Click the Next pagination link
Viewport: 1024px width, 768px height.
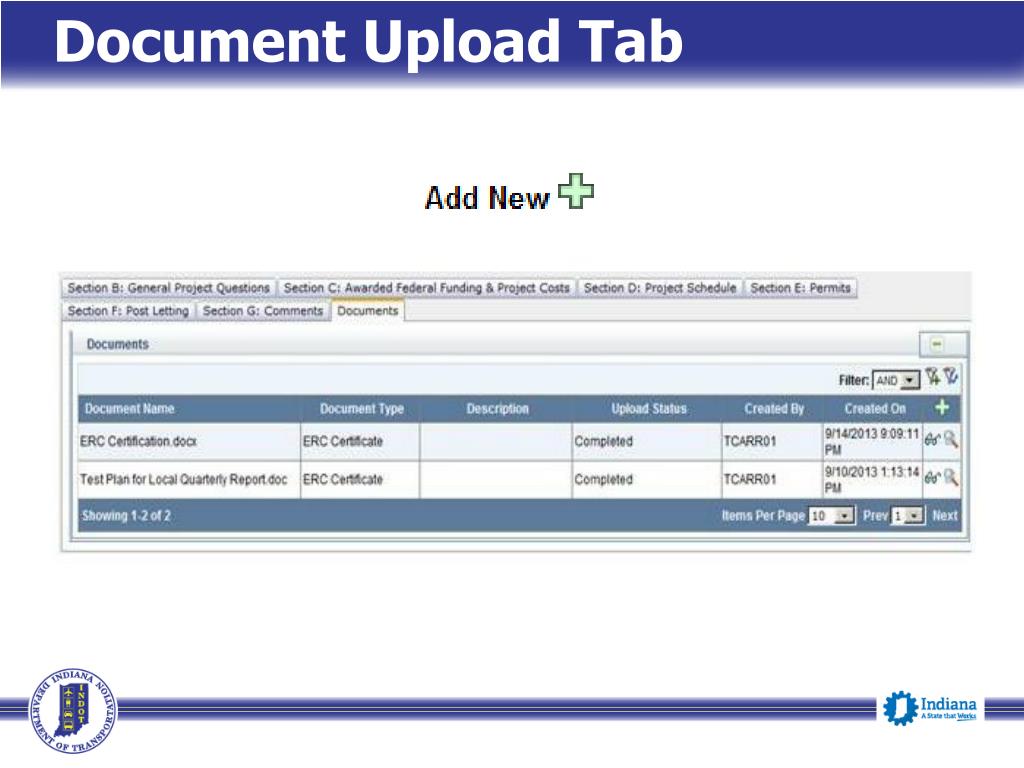[x=944, y=516]
